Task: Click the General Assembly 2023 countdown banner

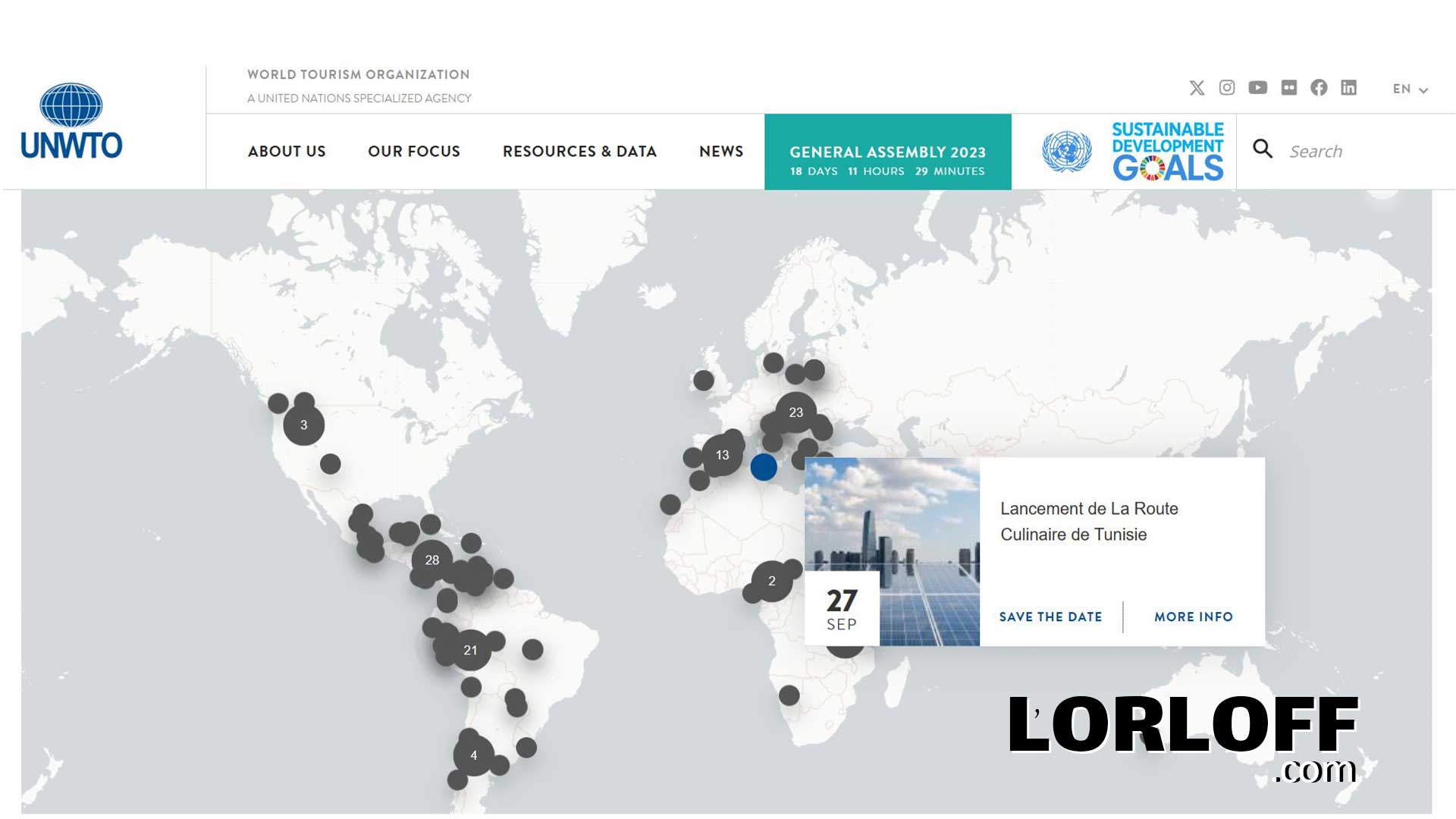Action: point(887,152)
